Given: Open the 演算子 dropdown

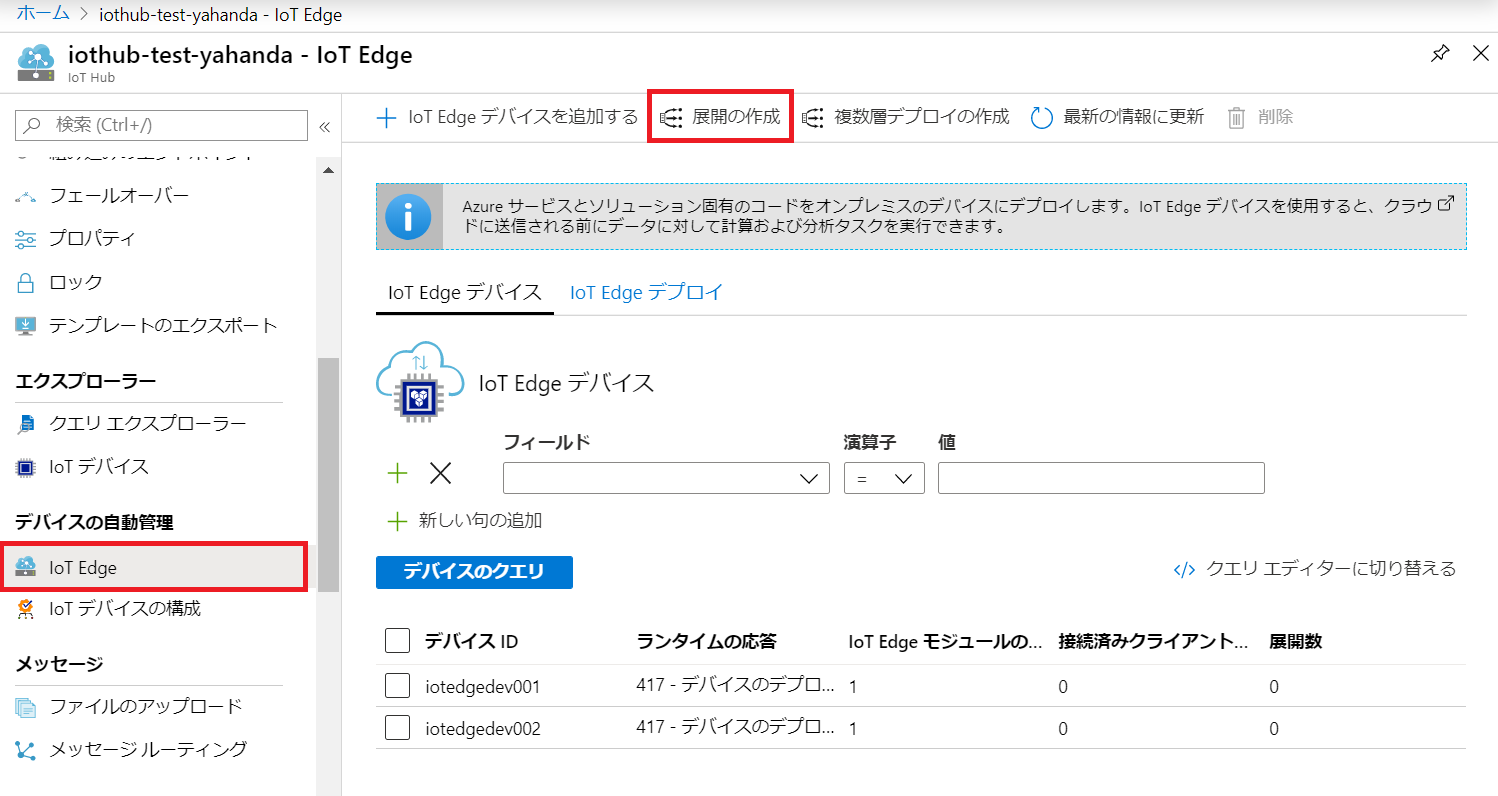Looking at the screenshot, I should 884,478.
